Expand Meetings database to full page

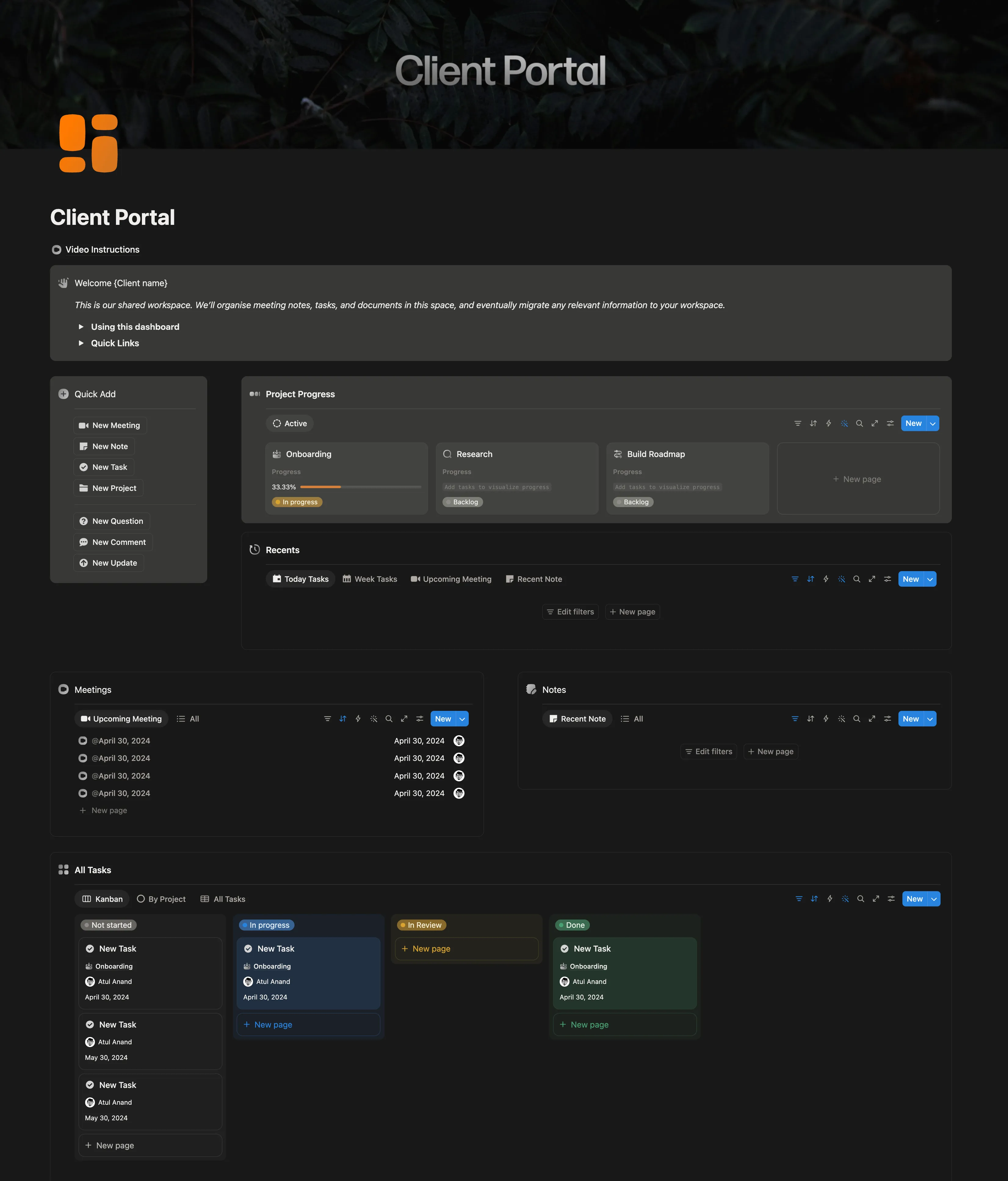pos(404,719)
